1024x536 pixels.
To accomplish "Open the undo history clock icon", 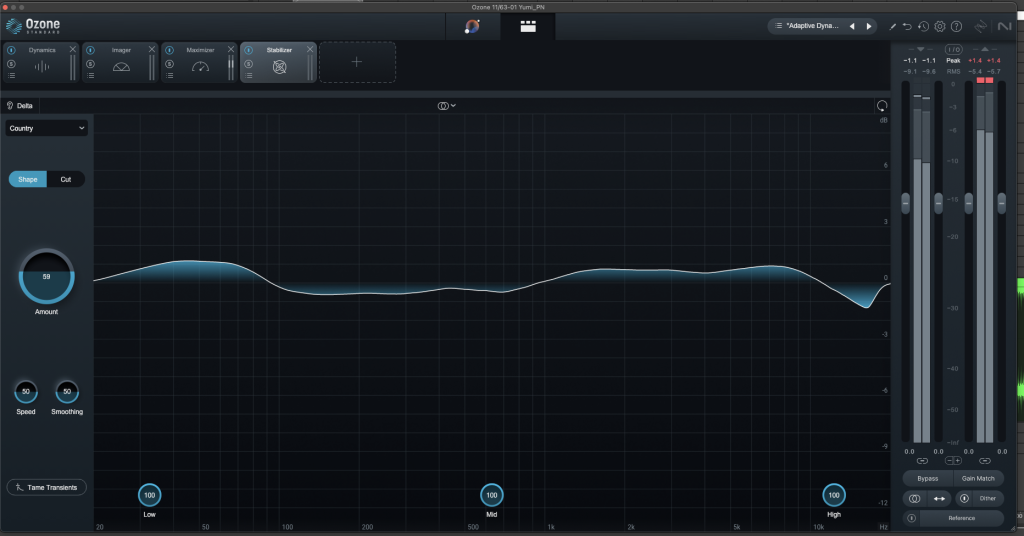I will click(923, 26).
